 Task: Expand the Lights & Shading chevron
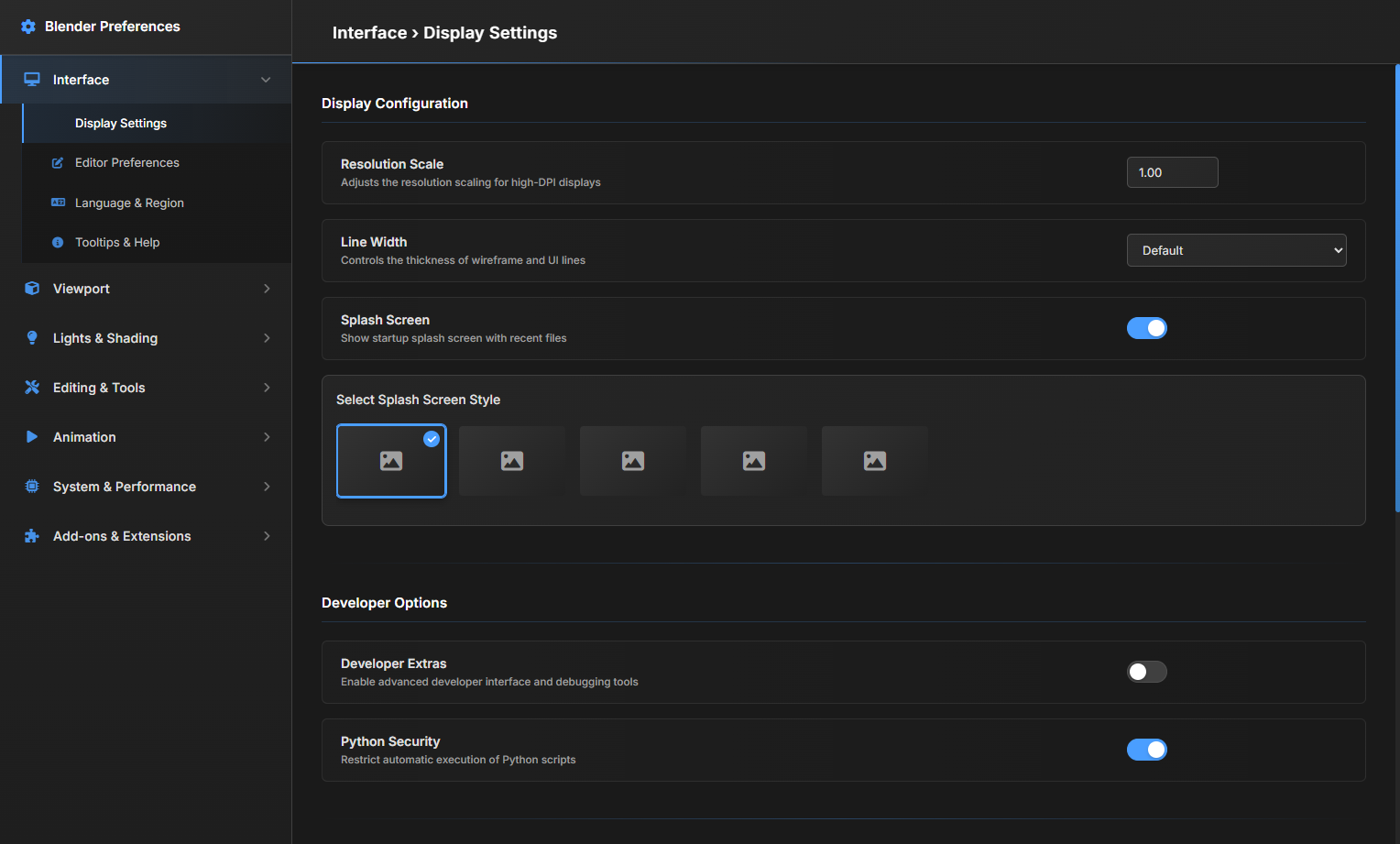(267, 338)
